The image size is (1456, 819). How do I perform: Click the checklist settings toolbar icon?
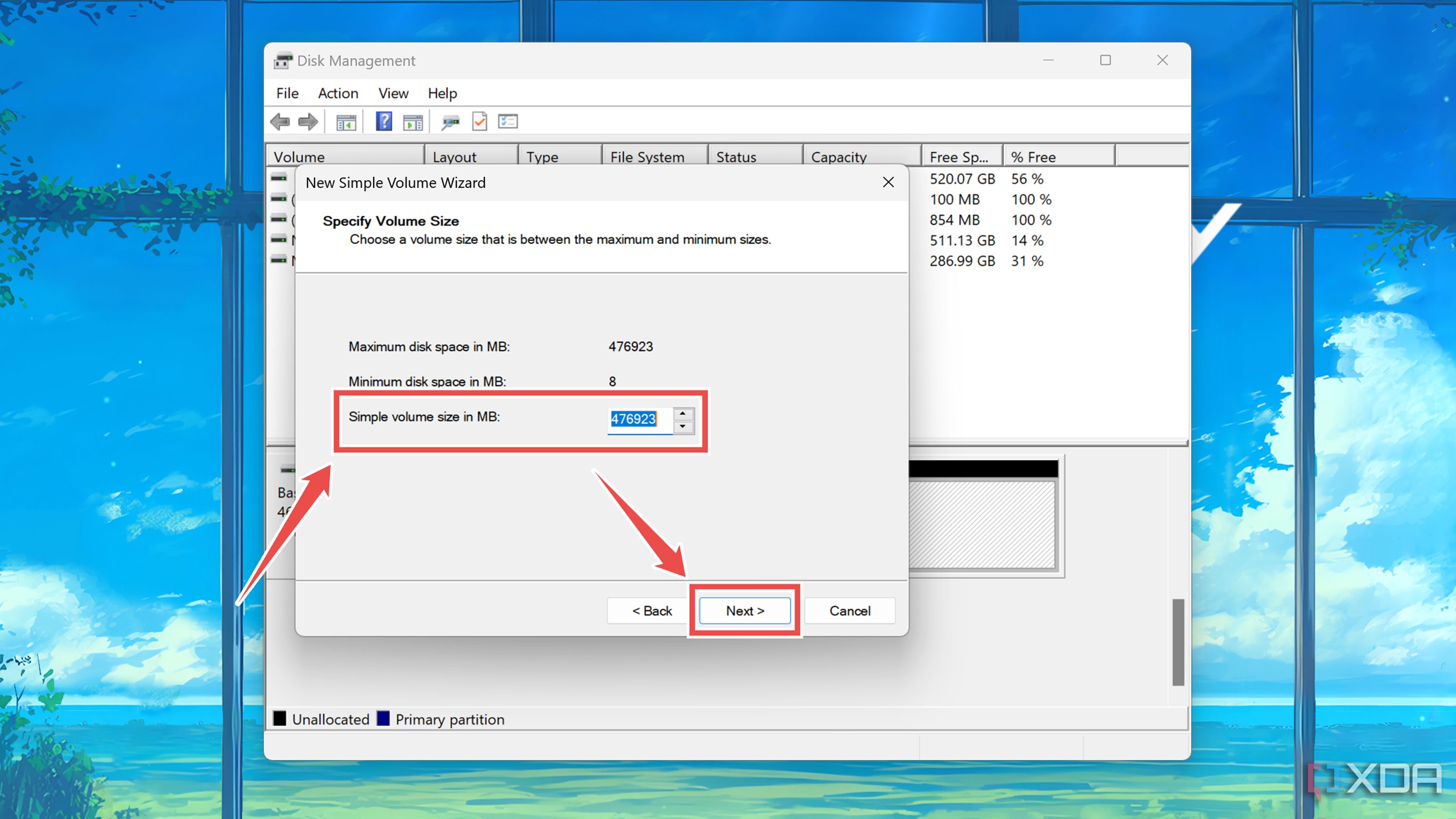tap(508, 121)
